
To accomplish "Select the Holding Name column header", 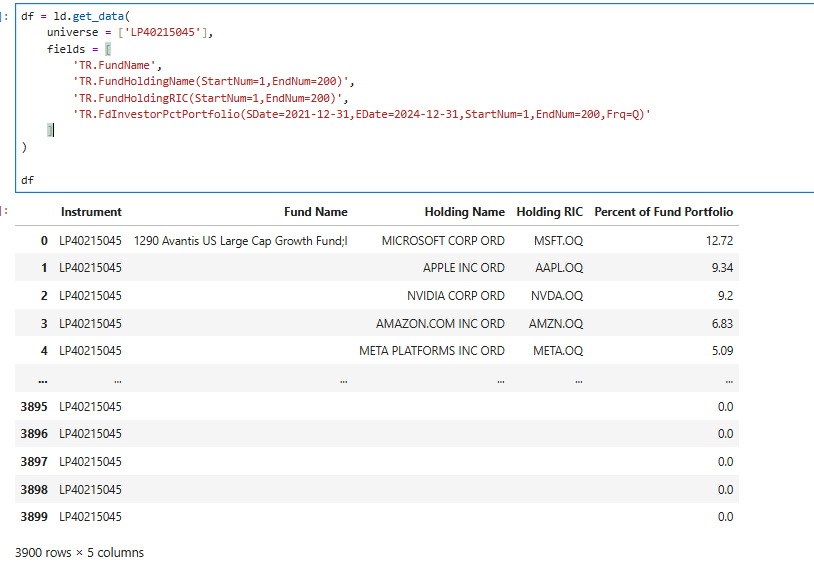I will pyautogui.click(x=465, y=212).
